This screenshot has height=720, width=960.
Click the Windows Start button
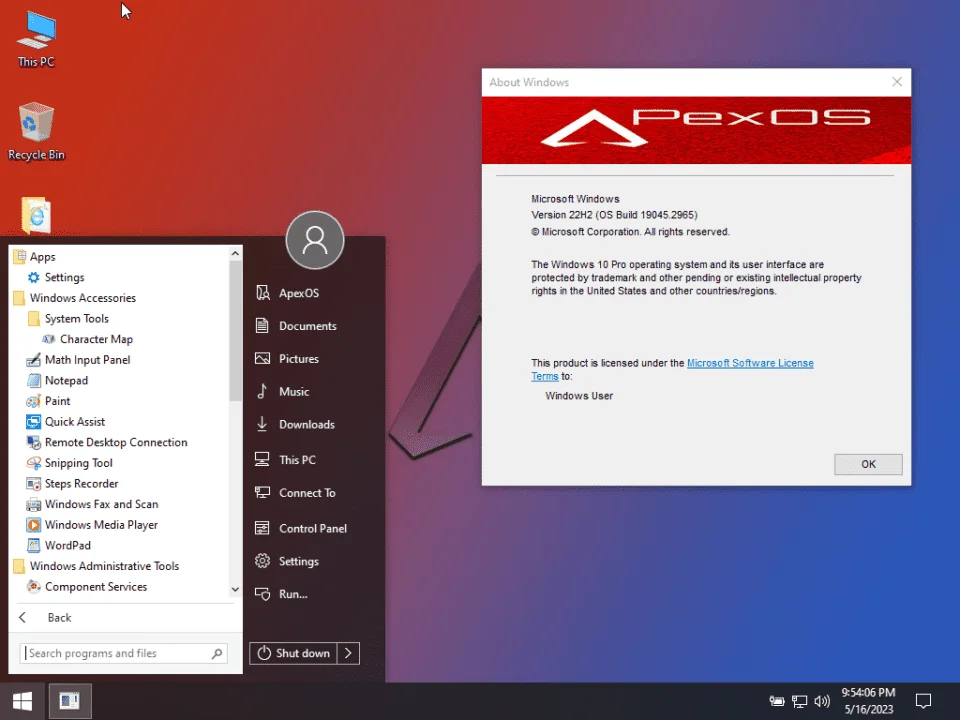[x=23, y=701]
